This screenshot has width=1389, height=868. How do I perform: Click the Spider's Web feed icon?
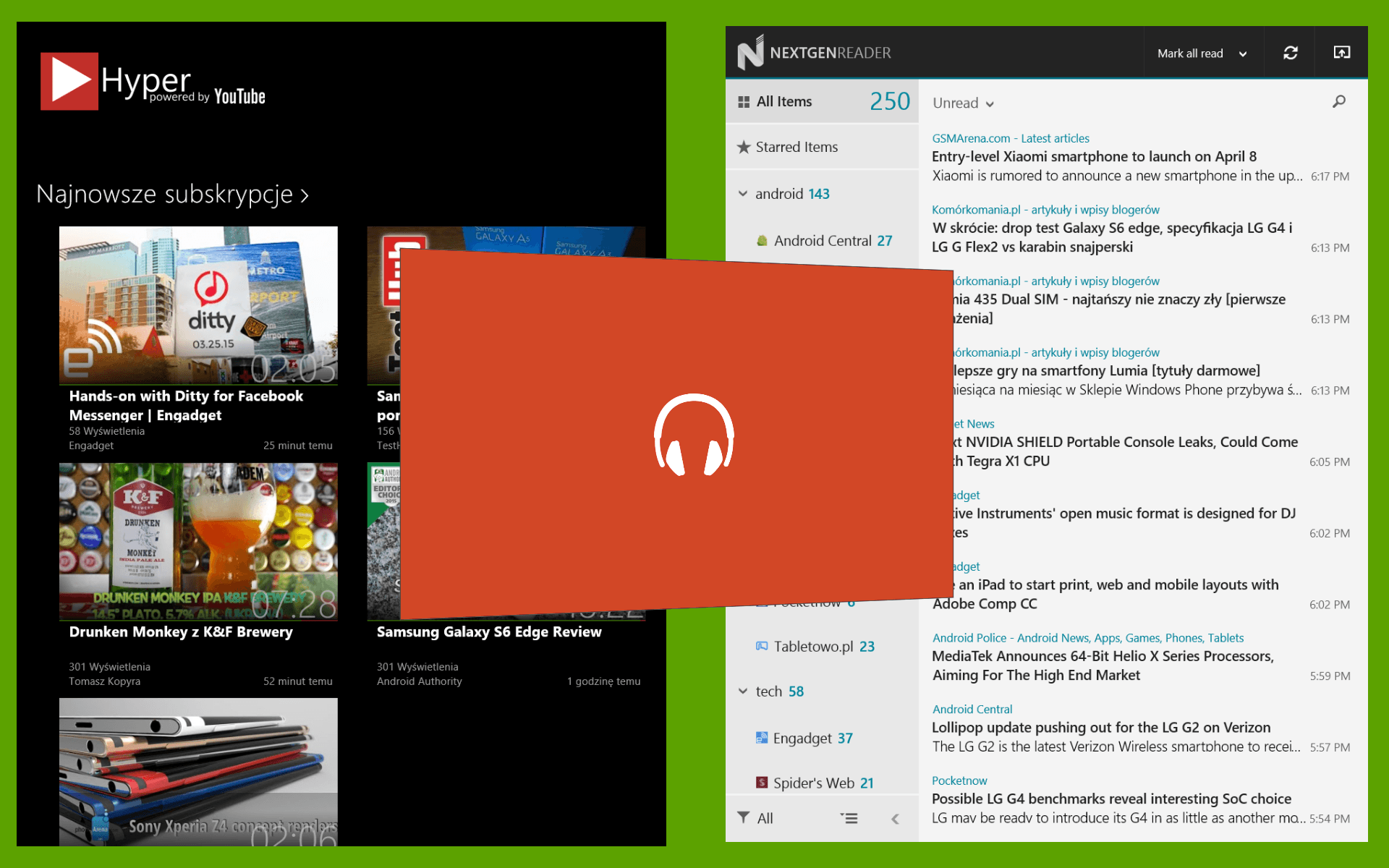pos(762,783)
